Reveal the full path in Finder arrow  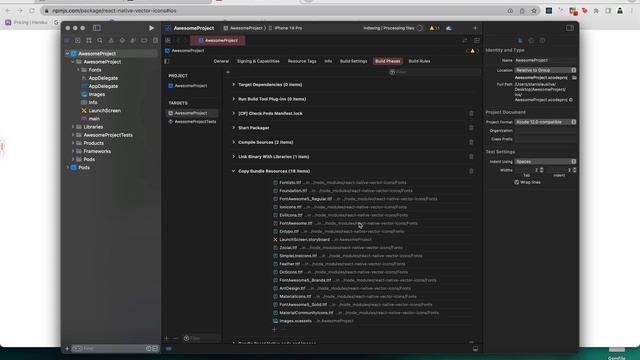571,100
